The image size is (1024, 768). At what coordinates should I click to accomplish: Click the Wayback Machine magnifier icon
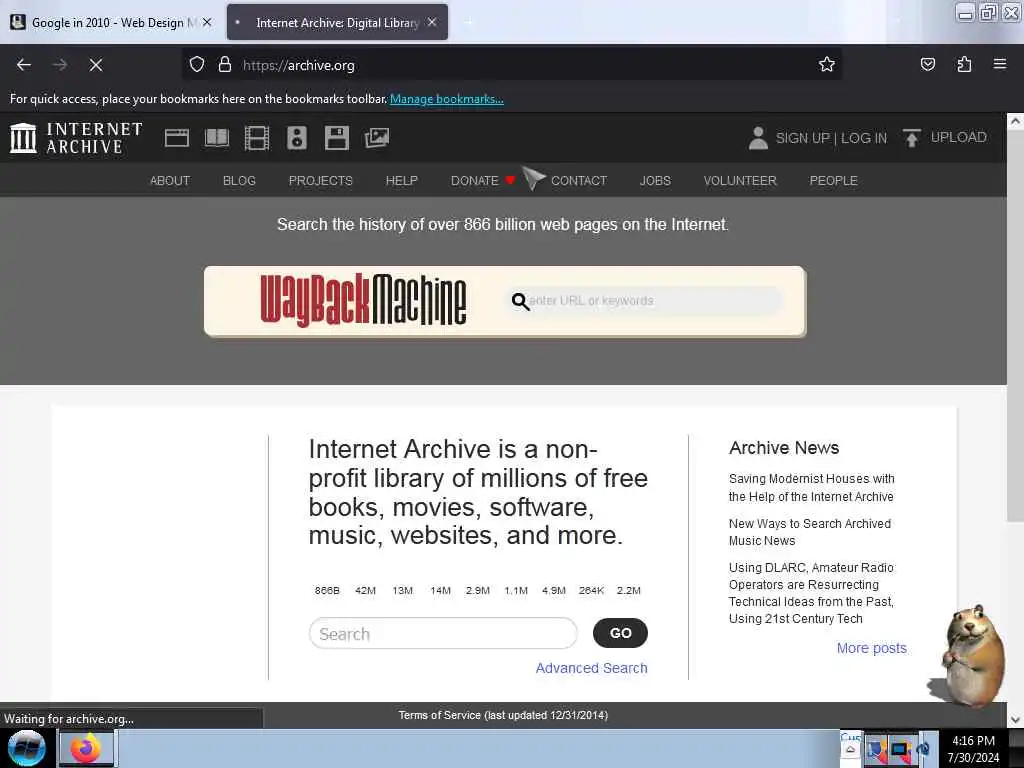pos(520,301)
